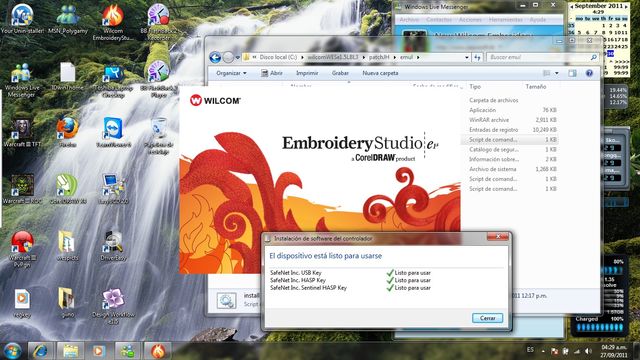Select the Warcraft III ROC desktop shortcut
The height and width of the screenshot is (360, 640).
[x=22, y=189]
